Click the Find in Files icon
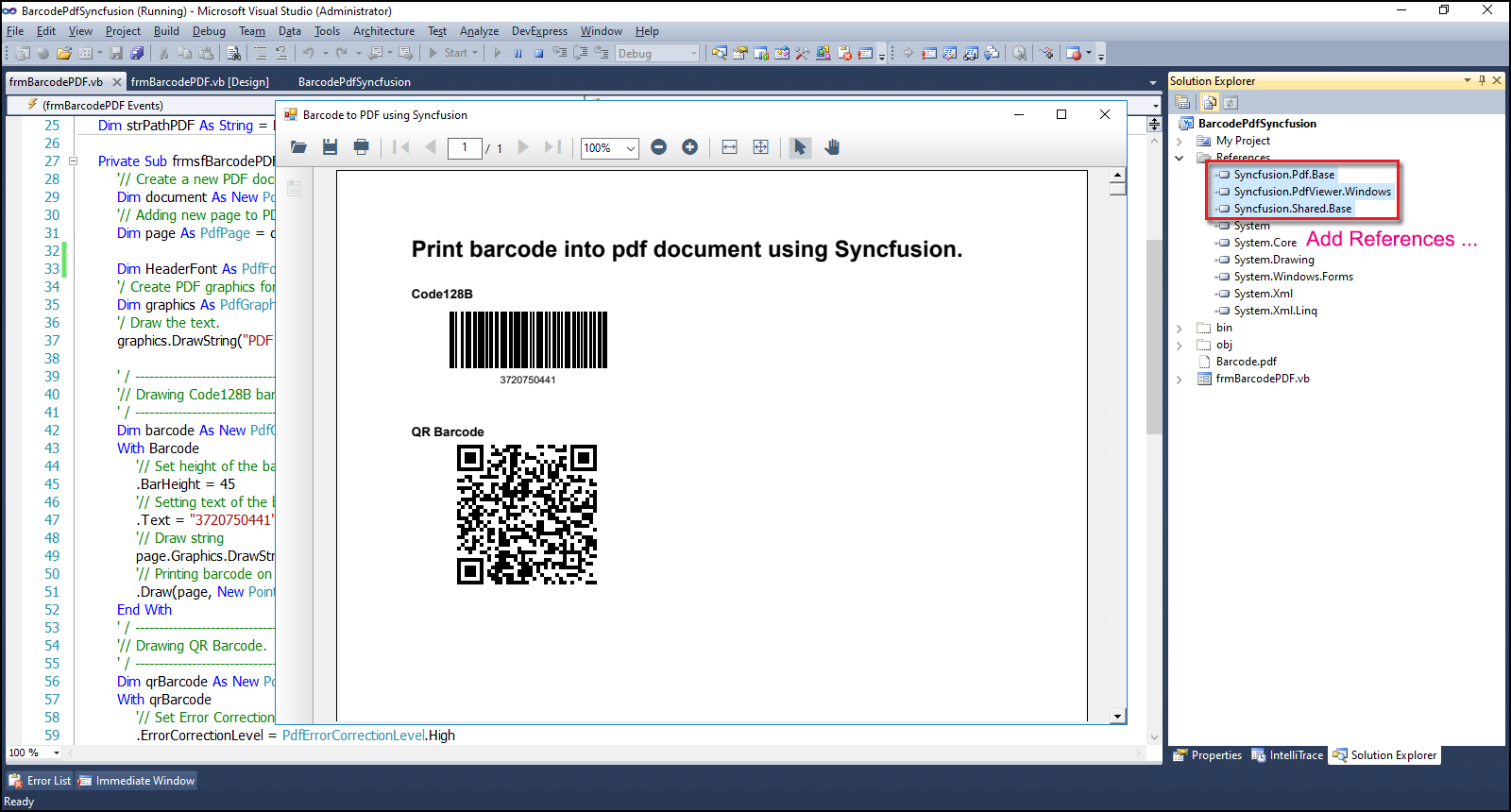Screen dimensions: 1511x812 234,54
